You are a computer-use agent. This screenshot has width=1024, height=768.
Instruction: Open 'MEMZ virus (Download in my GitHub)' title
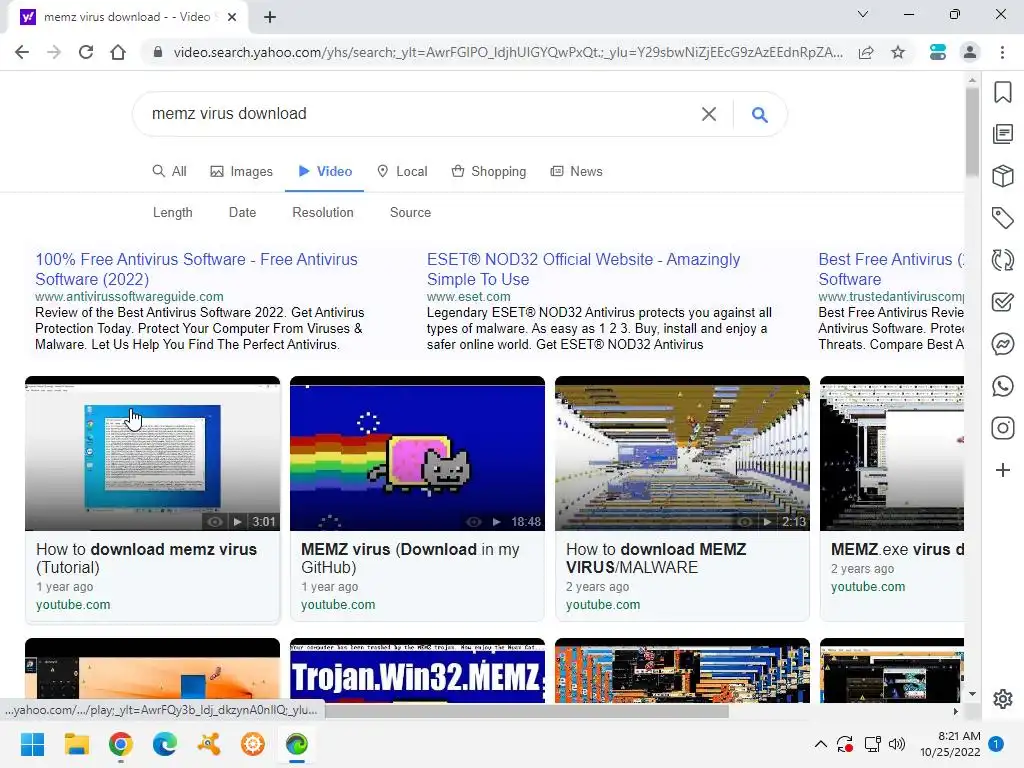[410, 558]
